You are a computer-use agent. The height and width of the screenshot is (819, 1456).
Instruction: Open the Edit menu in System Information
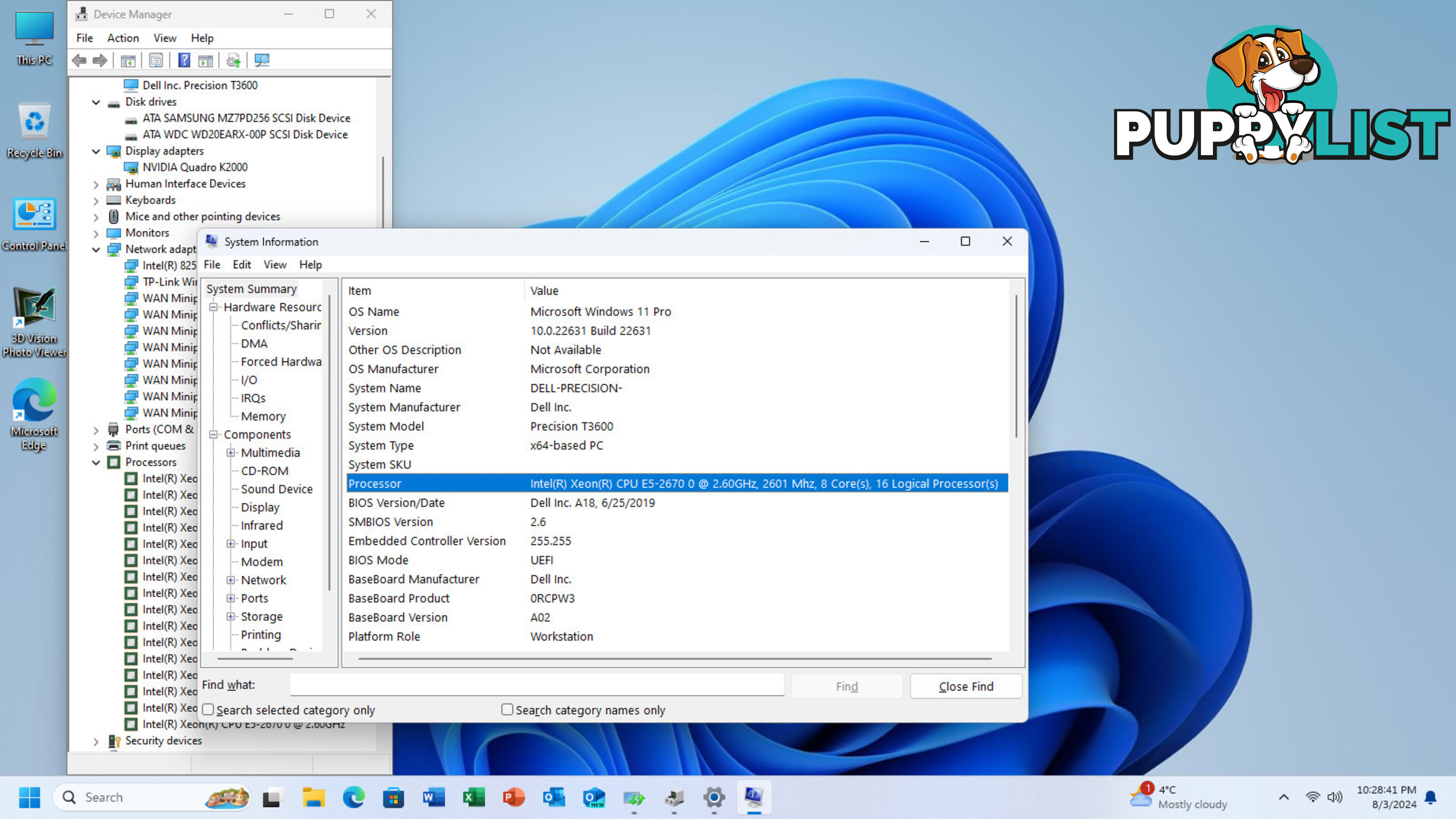pos(242,265)
